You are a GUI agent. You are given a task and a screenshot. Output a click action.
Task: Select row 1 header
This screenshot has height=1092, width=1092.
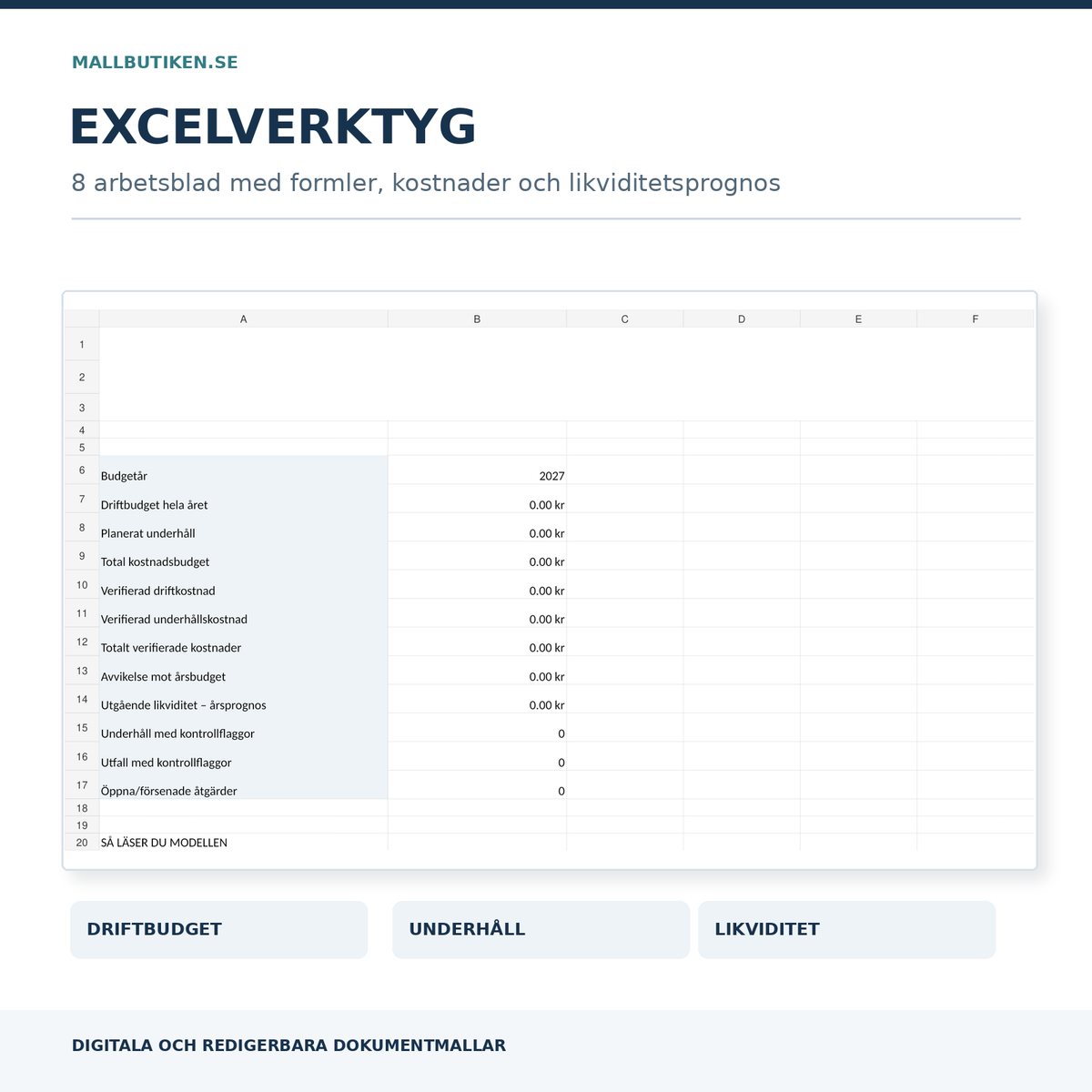click(x=82, y=344)
